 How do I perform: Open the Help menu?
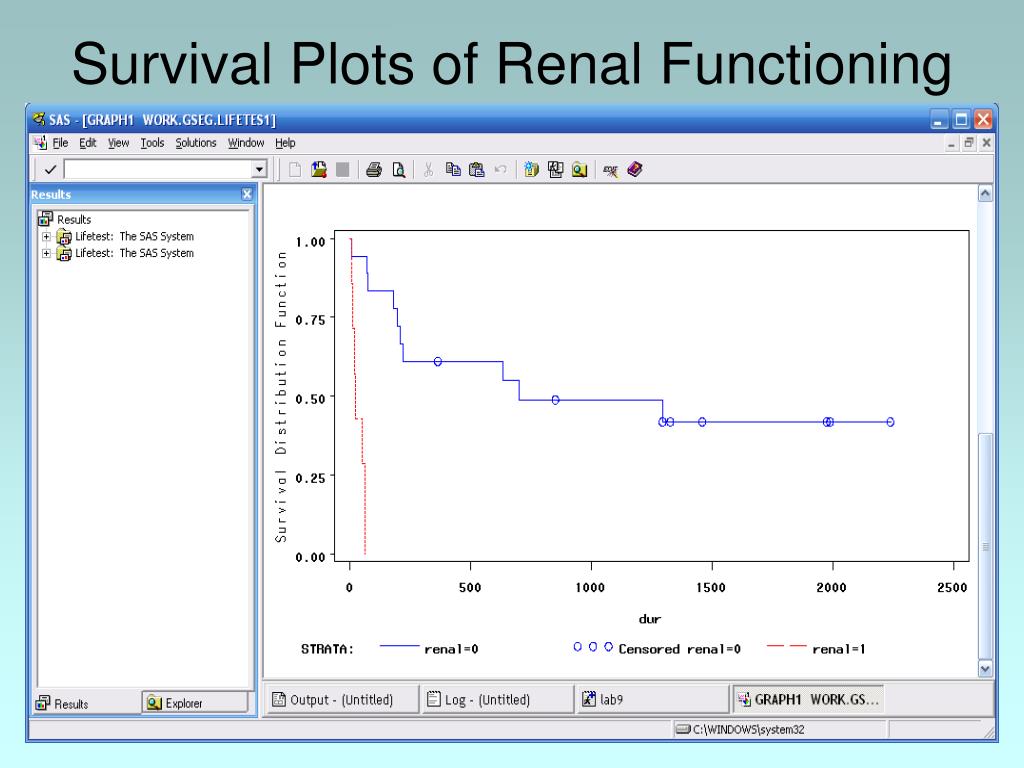[285, 142]
